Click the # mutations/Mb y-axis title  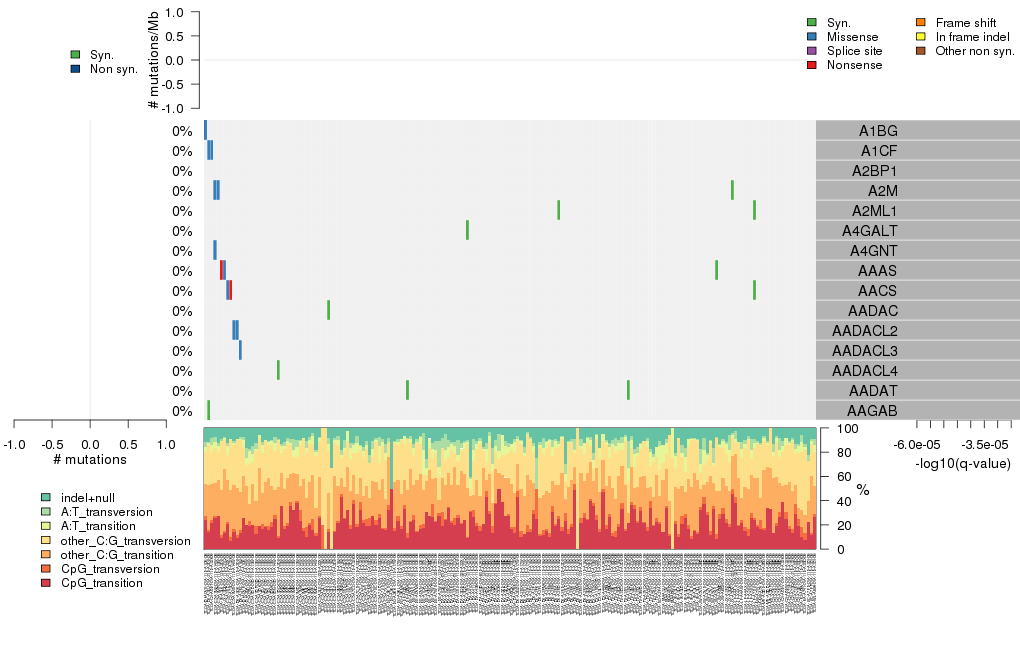point(153,60)
